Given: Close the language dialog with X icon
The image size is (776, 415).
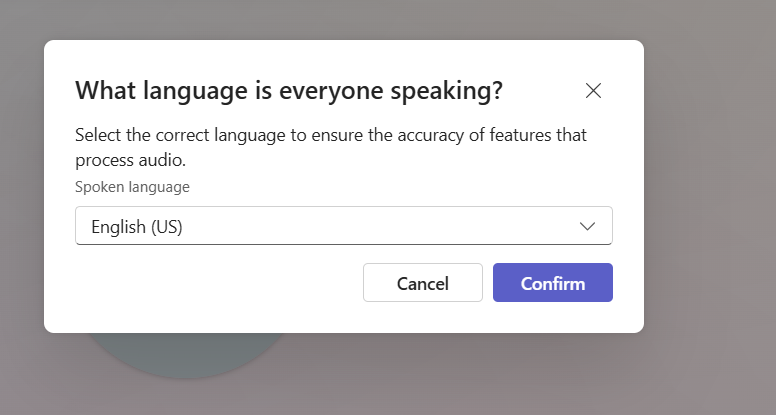Looking at the screenshot, I should [593, 91].
